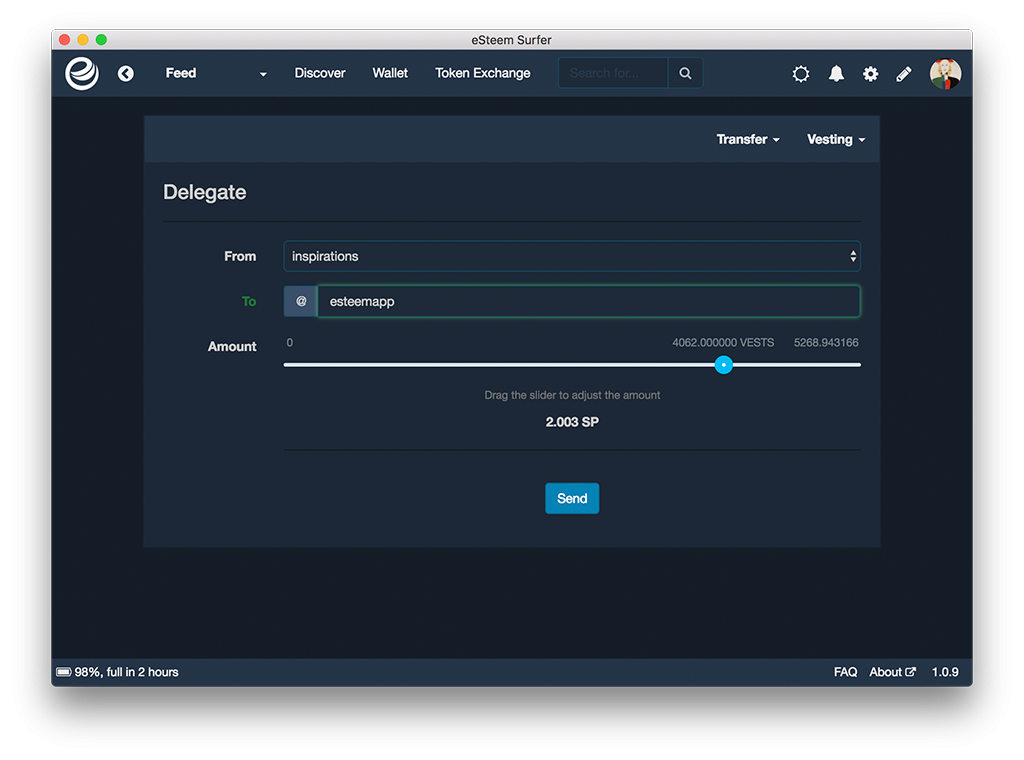Click the Send button
Screen dimensions: 1024x760
coord(572,498)
